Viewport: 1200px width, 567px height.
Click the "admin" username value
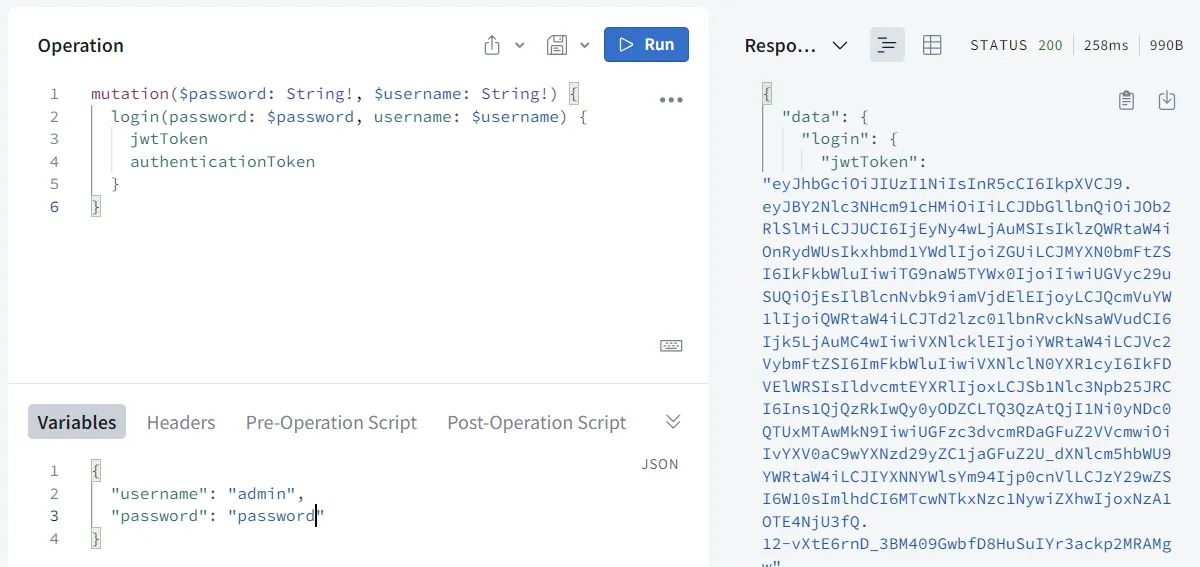pyautogui.click(x=262, y=493)
